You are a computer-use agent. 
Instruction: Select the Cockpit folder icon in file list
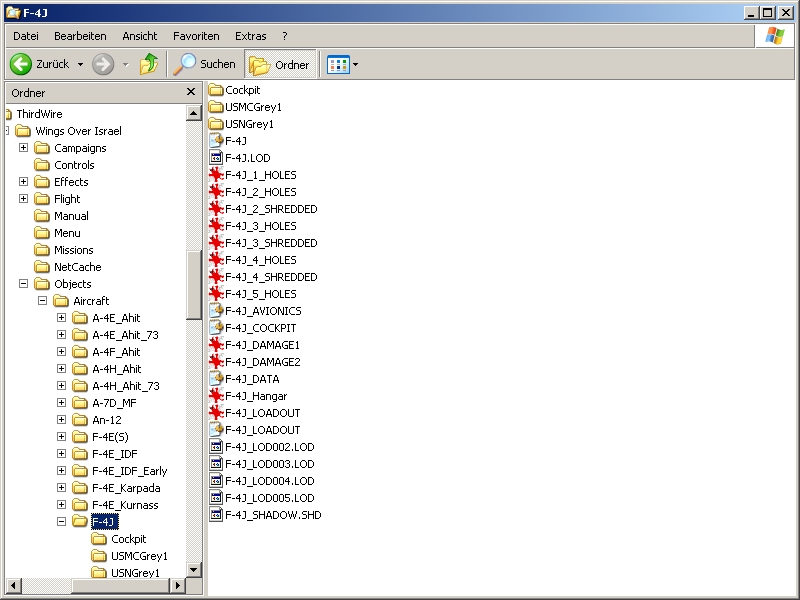tap(216, 90)
